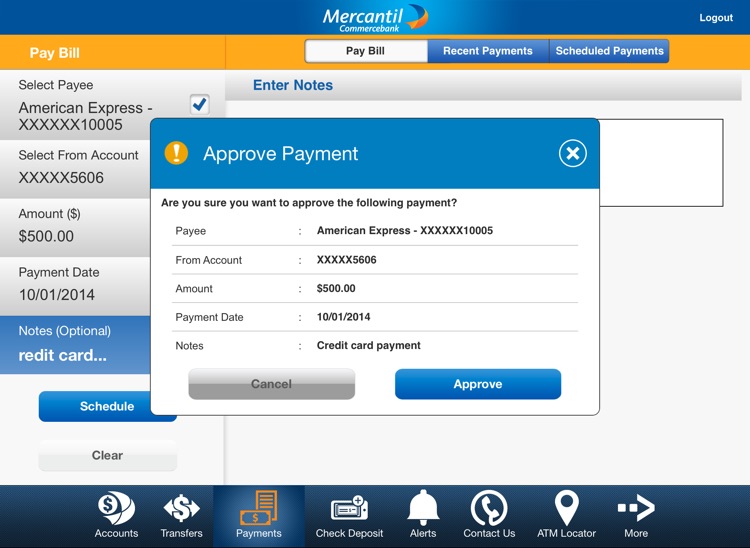Select the Notes (Optional) row

click(75, 345)
